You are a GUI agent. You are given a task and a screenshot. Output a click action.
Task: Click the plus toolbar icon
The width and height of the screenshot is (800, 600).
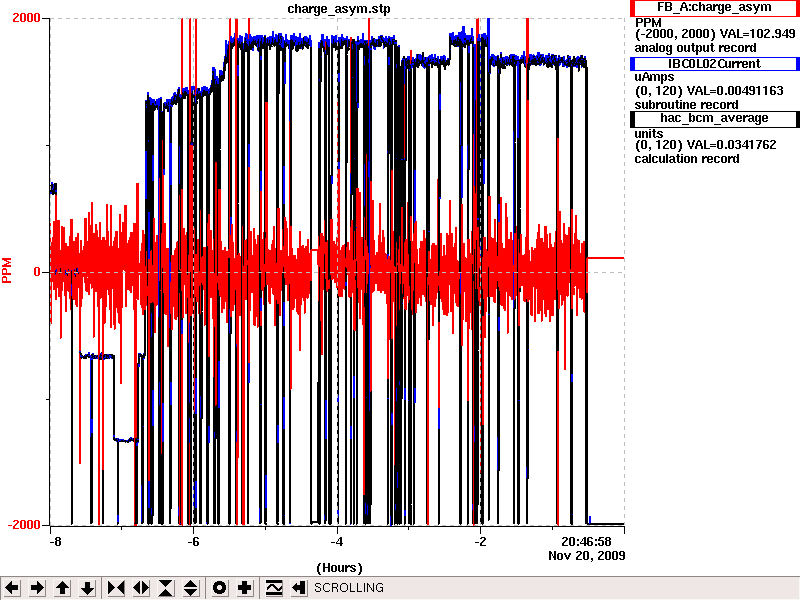[244, 588]
